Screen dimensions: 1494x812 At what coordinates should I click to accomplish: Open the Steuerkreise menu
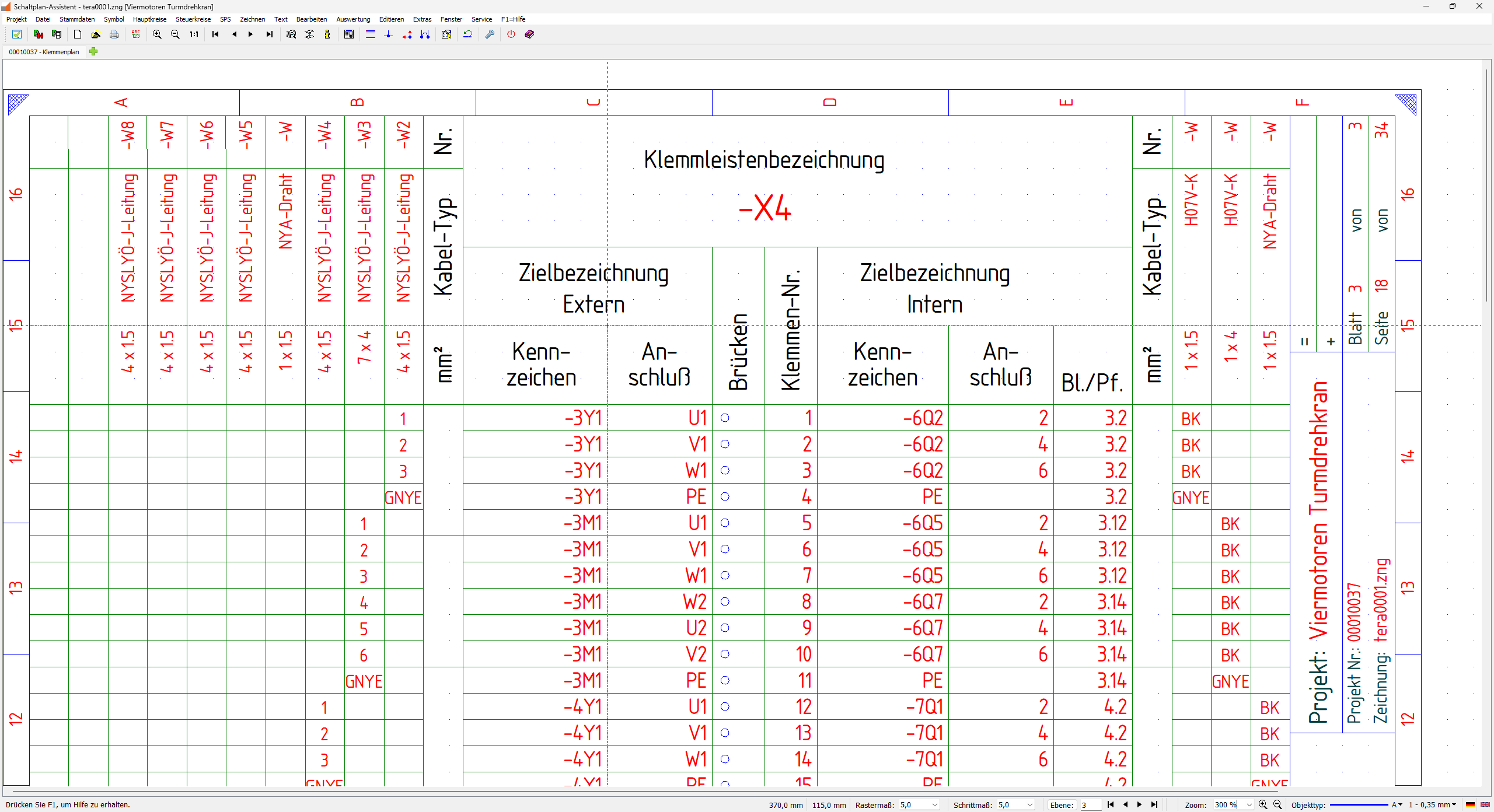point(193,19)
